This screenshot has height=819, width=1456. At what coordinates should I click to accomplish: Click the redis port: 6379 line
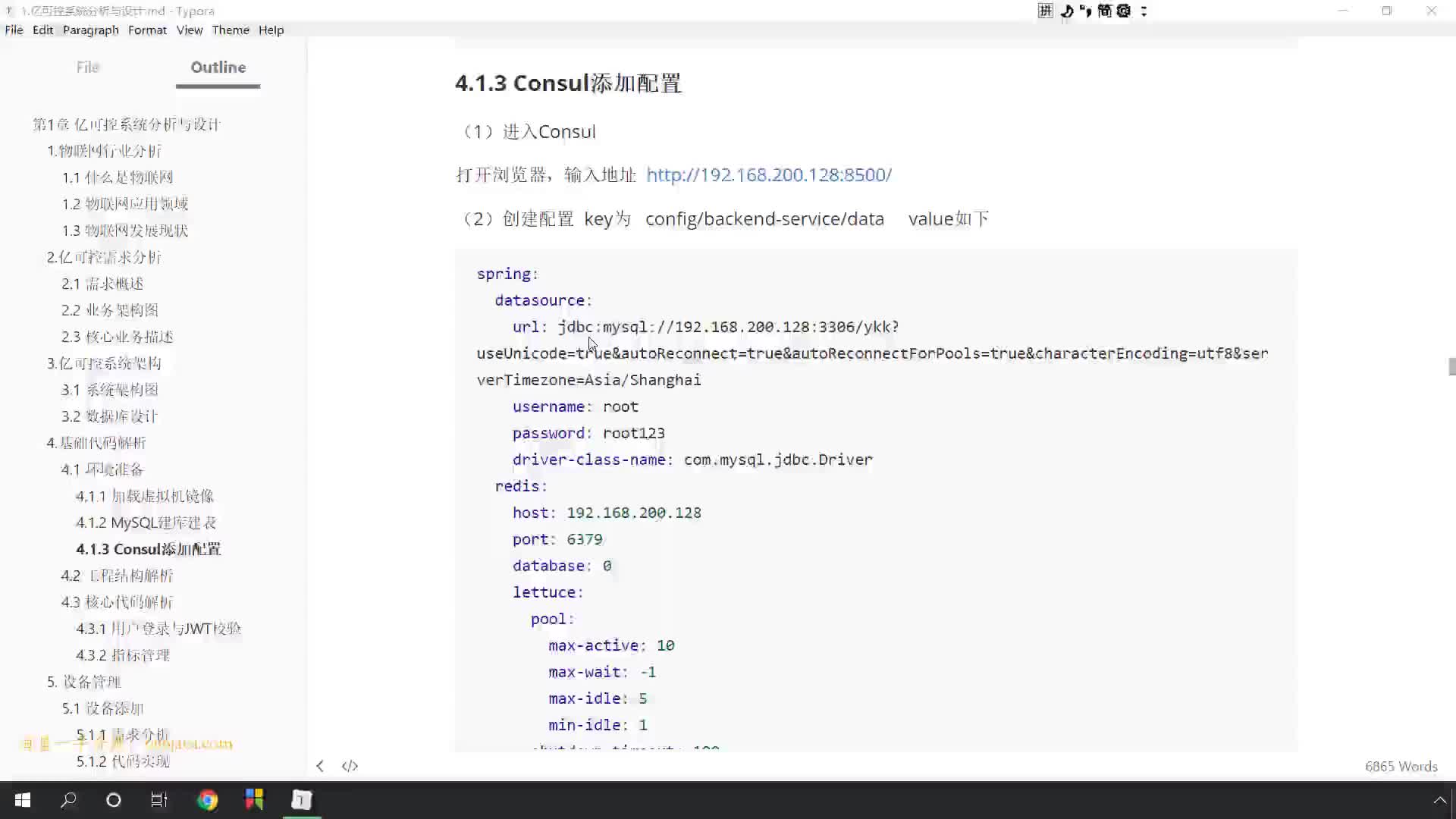(x=557, y=539)
